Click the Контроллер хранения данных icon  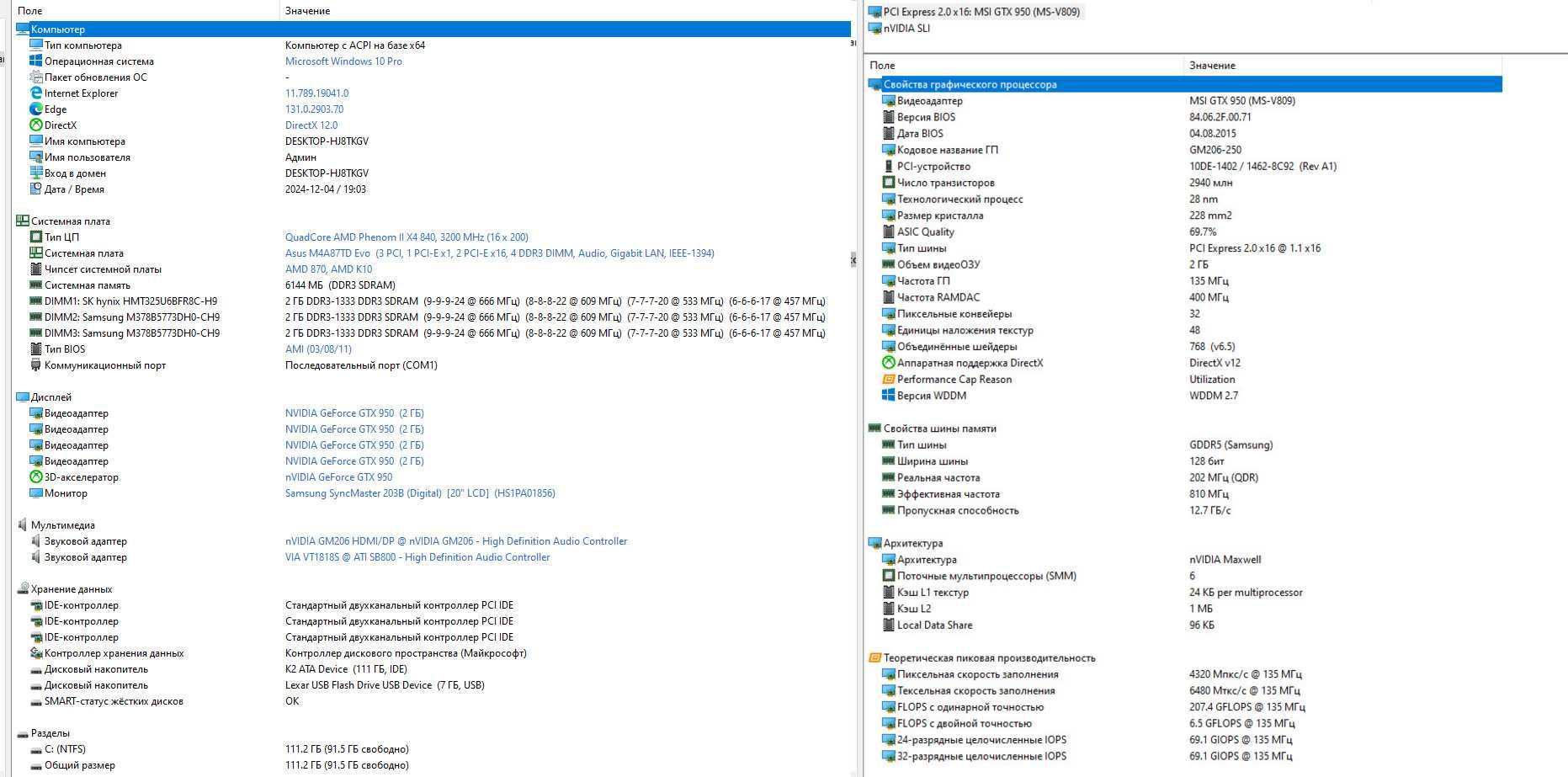click(35, 652)
